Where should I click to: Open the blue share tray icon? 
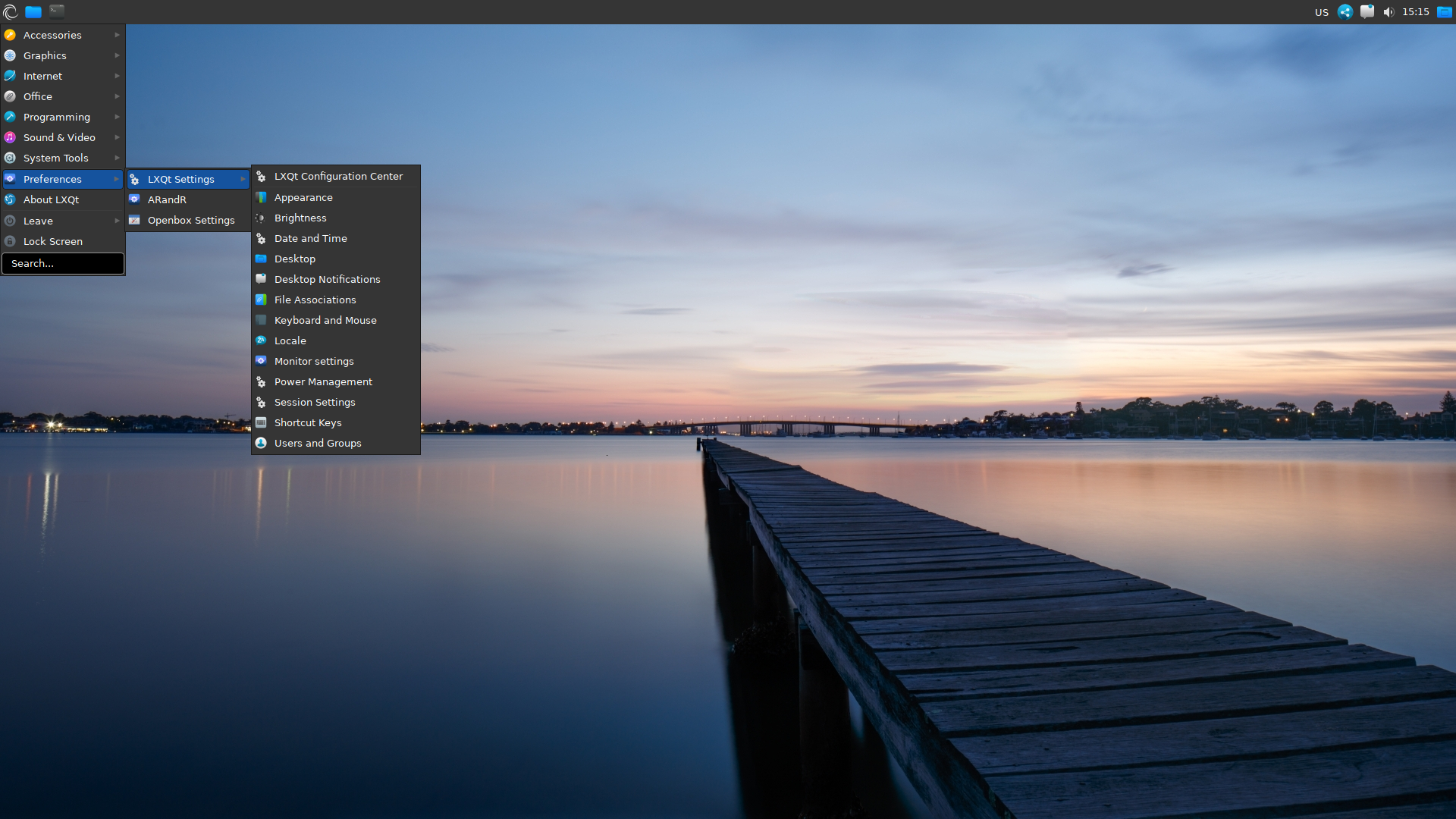point(1345,11)
